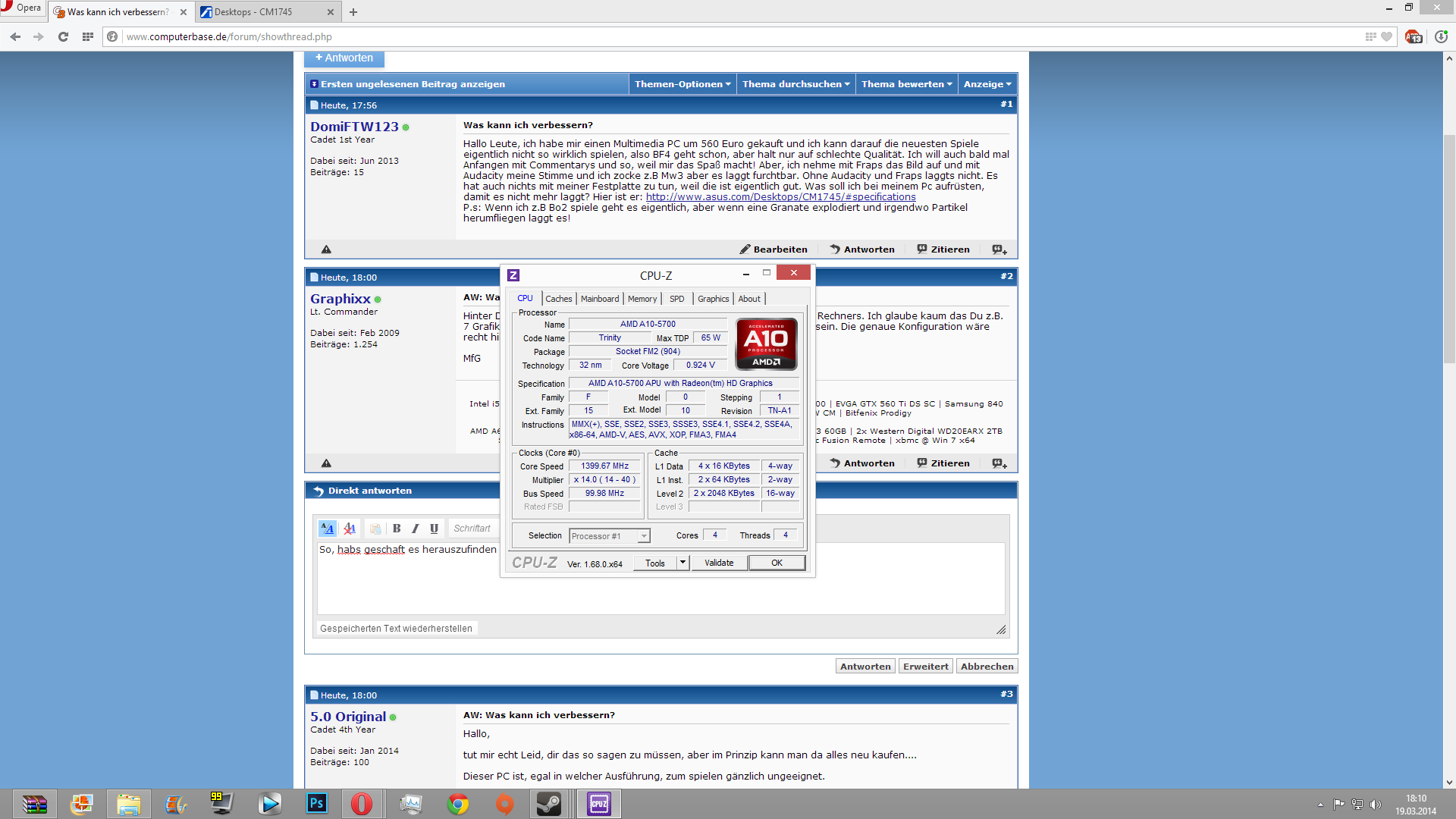
Task: Click the switch editor mode icon
Action: click(328, 529)
